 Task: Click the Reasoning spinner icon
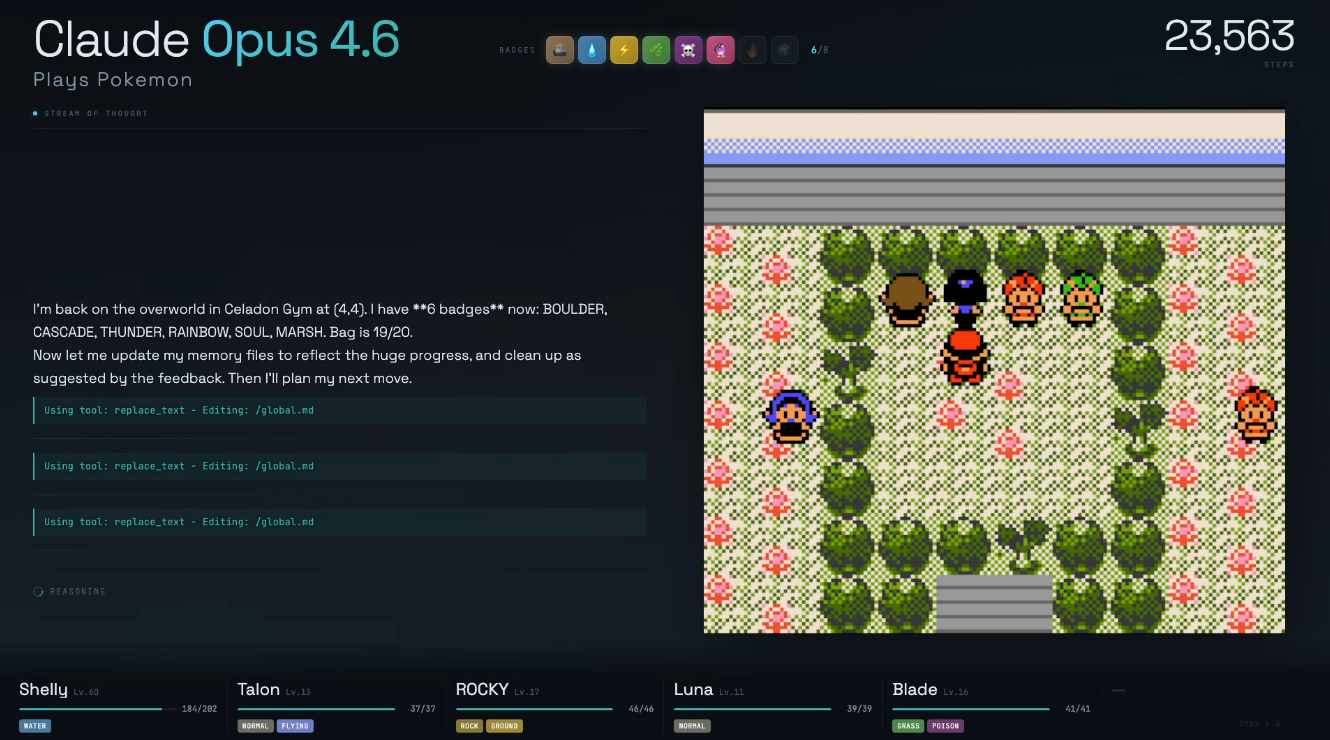pos(38,591)
